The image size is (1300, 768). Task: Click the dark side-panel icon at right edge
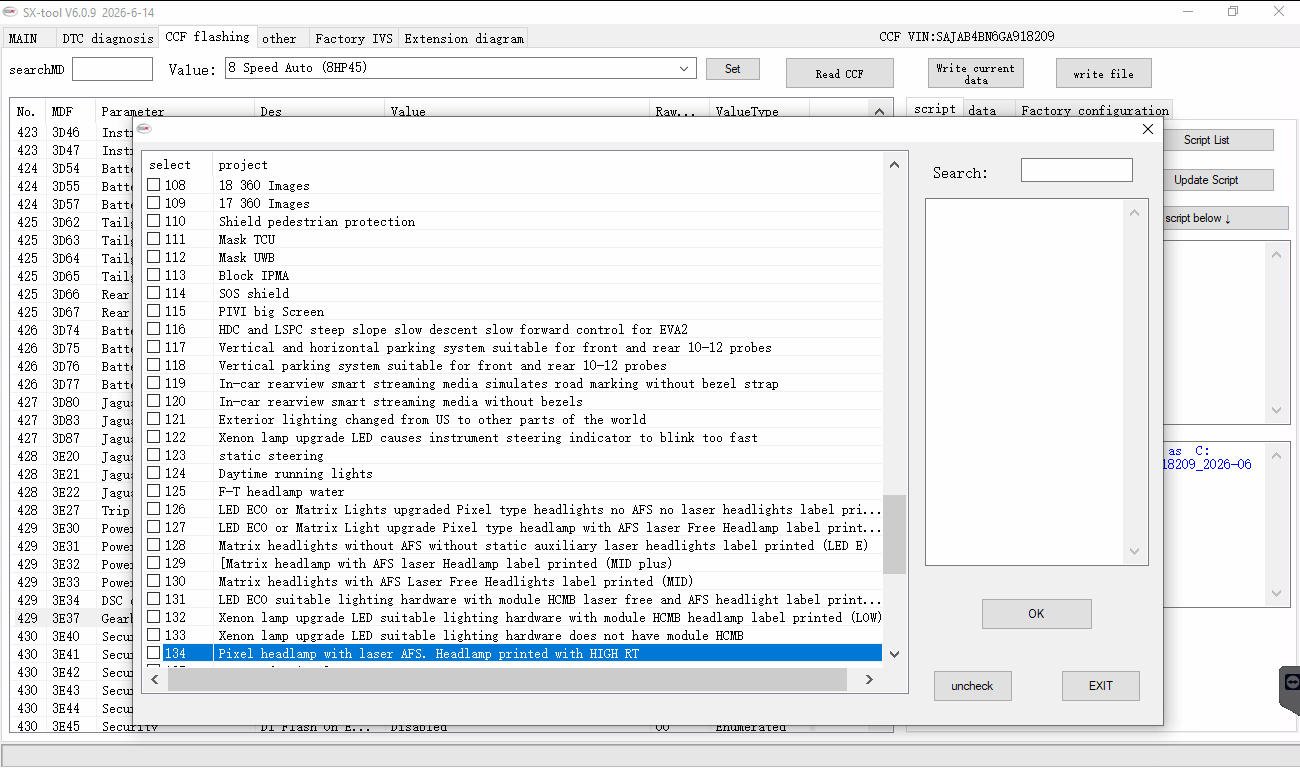1290,689
